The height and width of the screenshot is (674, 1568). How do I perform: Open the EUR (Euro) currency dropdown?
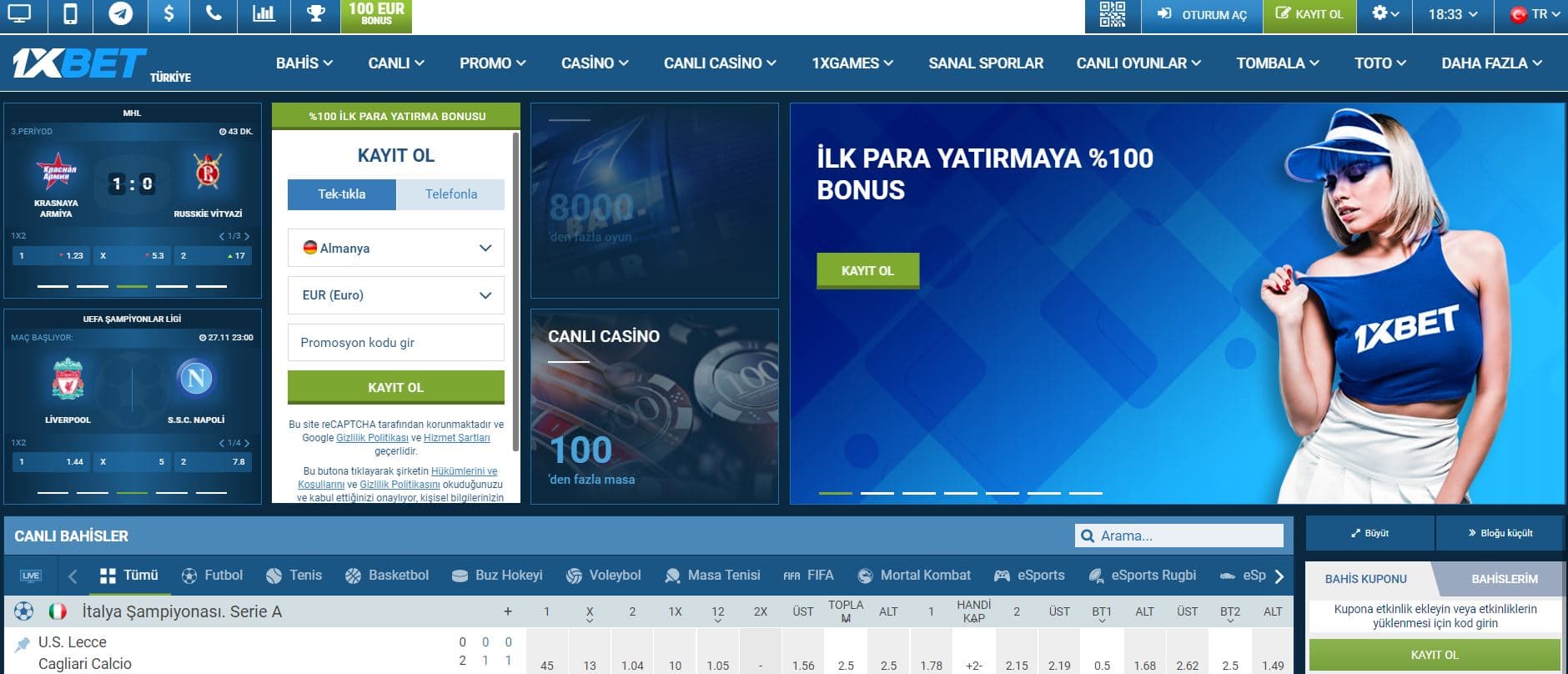pyautogui.click(x=396, y=295)
